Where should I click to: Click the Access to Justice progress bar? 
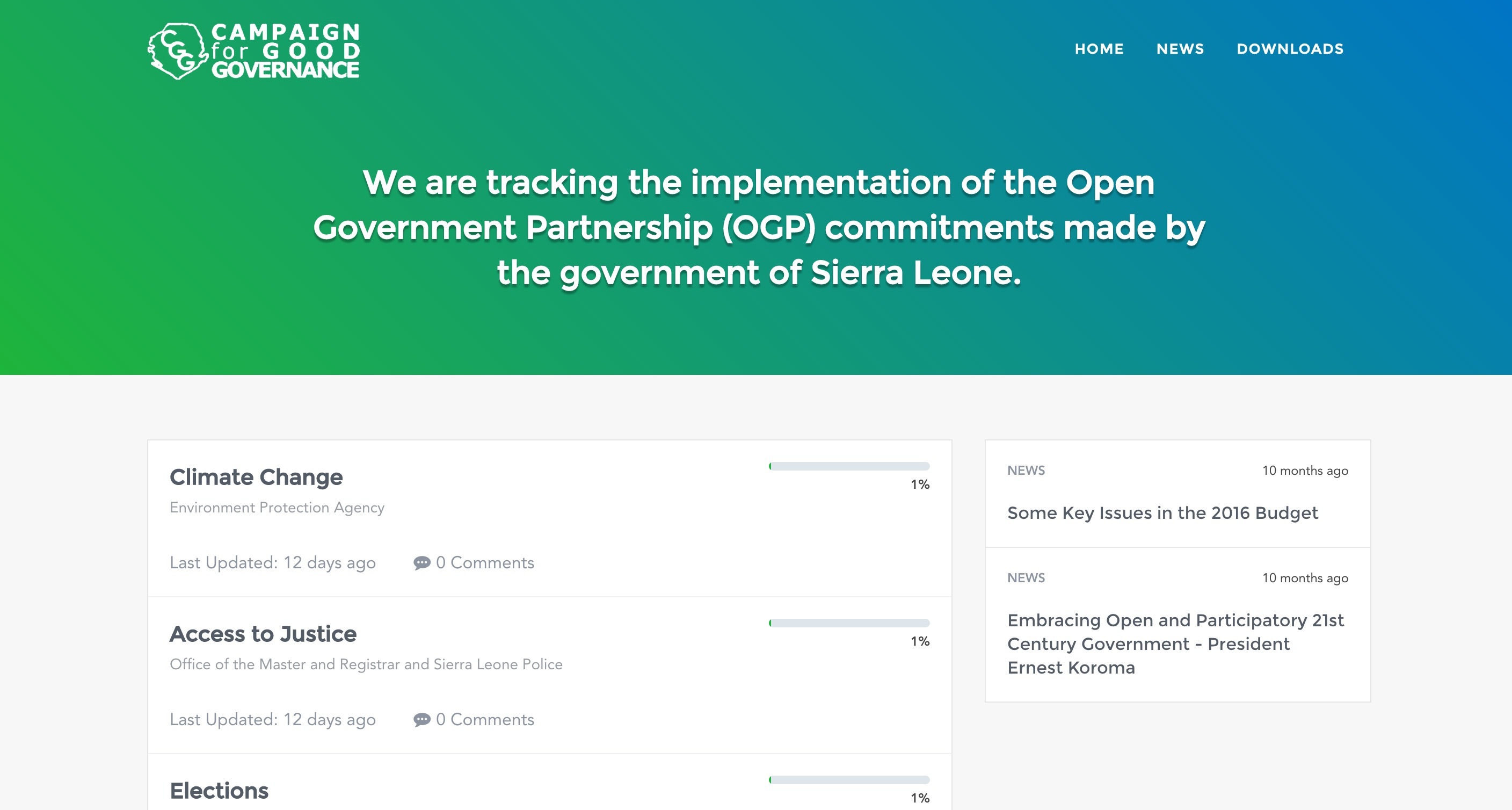click(849, 623)
